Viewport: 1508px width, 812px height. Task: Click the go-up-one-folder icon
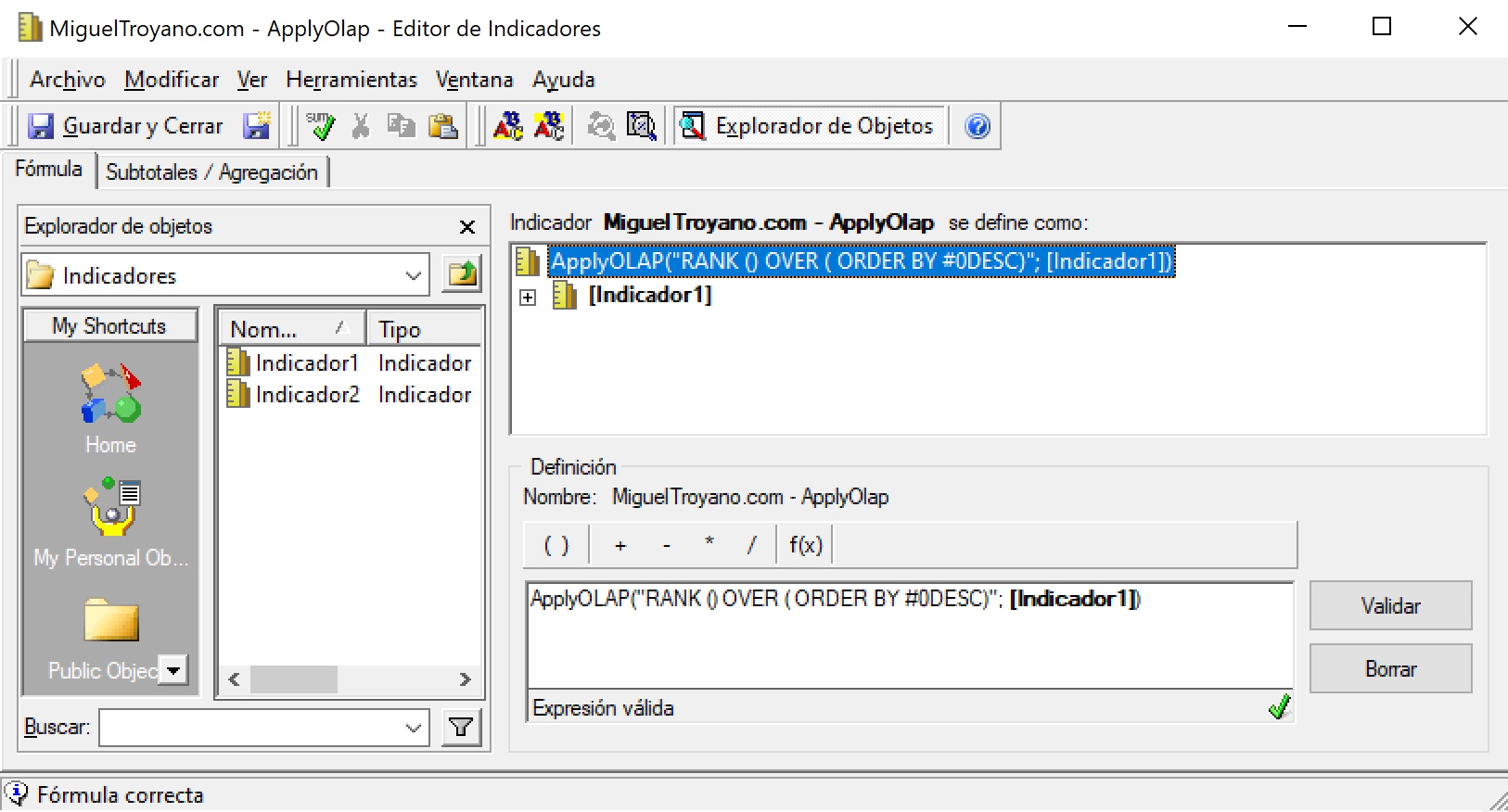(462, 274)
